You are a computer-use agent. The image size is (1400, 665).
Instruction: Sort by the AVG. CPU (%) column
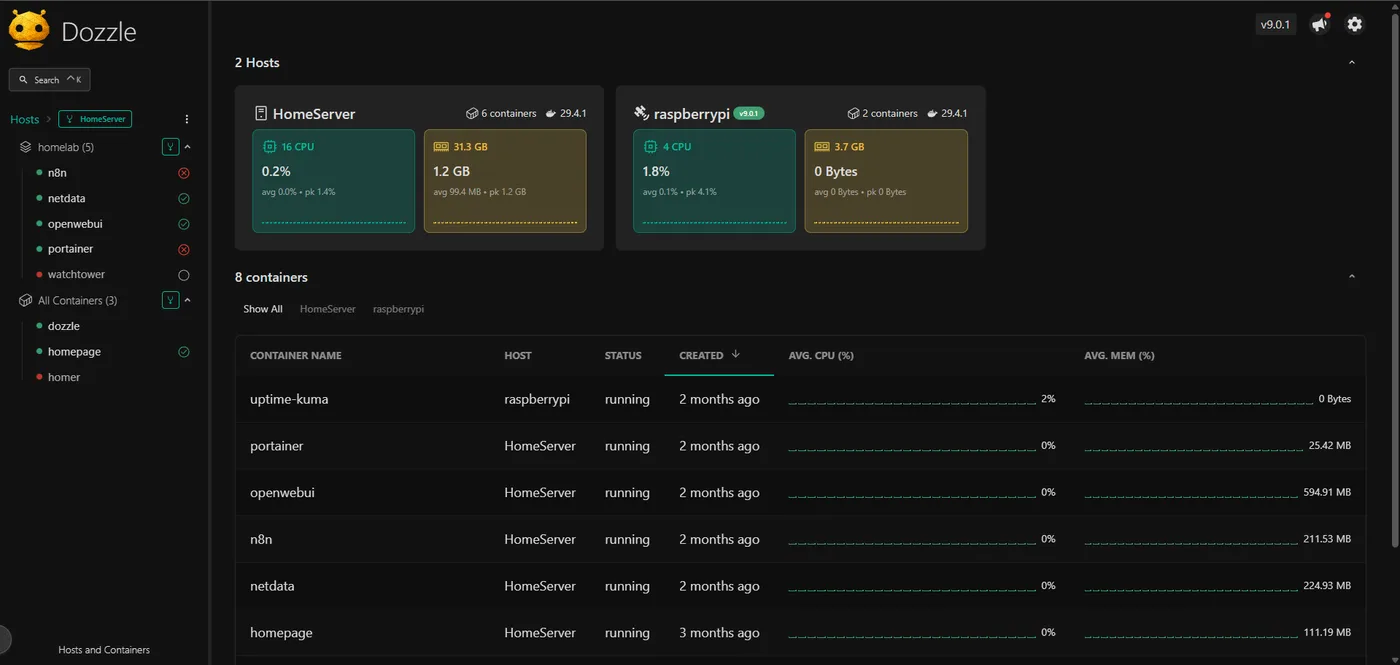(821, 355)
